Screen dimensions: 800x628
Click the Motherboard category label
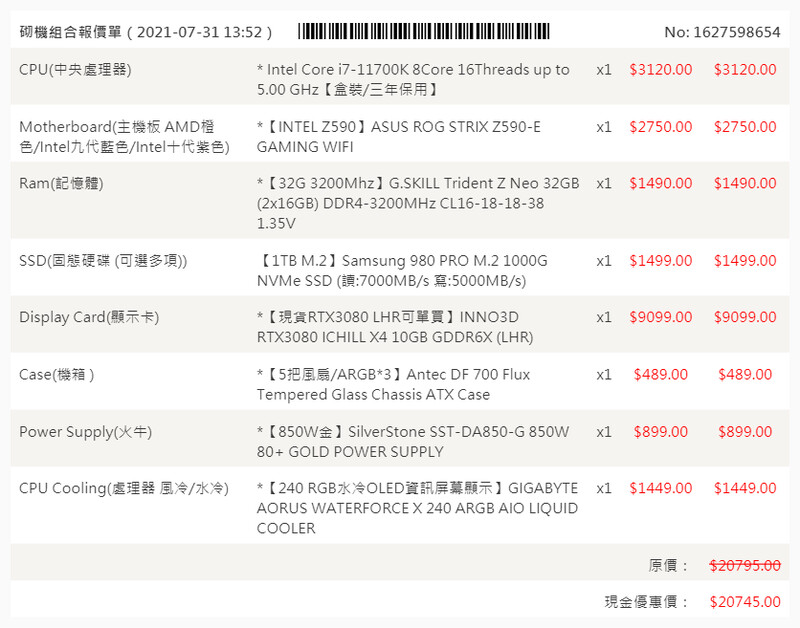(x=124, y=137)
